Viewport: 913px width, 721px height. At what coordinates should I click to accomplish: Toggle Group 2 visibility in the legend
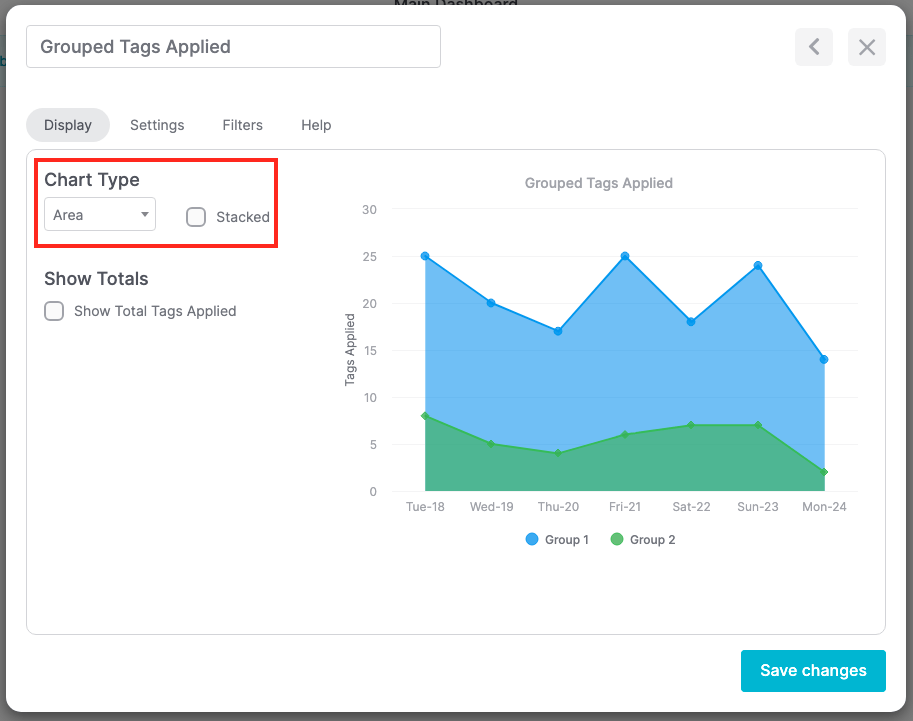[x=642, y=539]
